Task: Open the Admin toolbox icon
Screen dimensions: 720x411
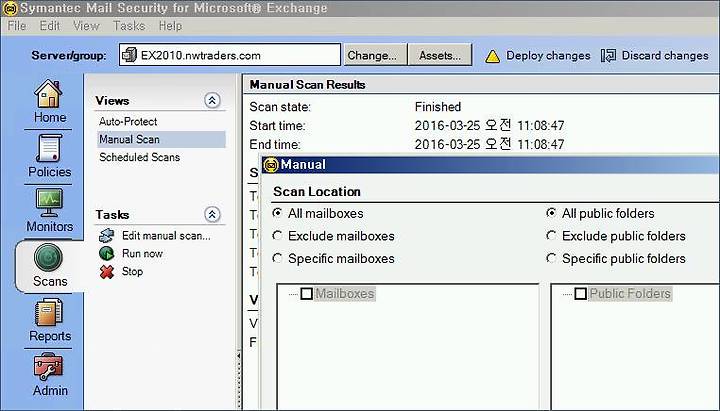Action: 48,367
